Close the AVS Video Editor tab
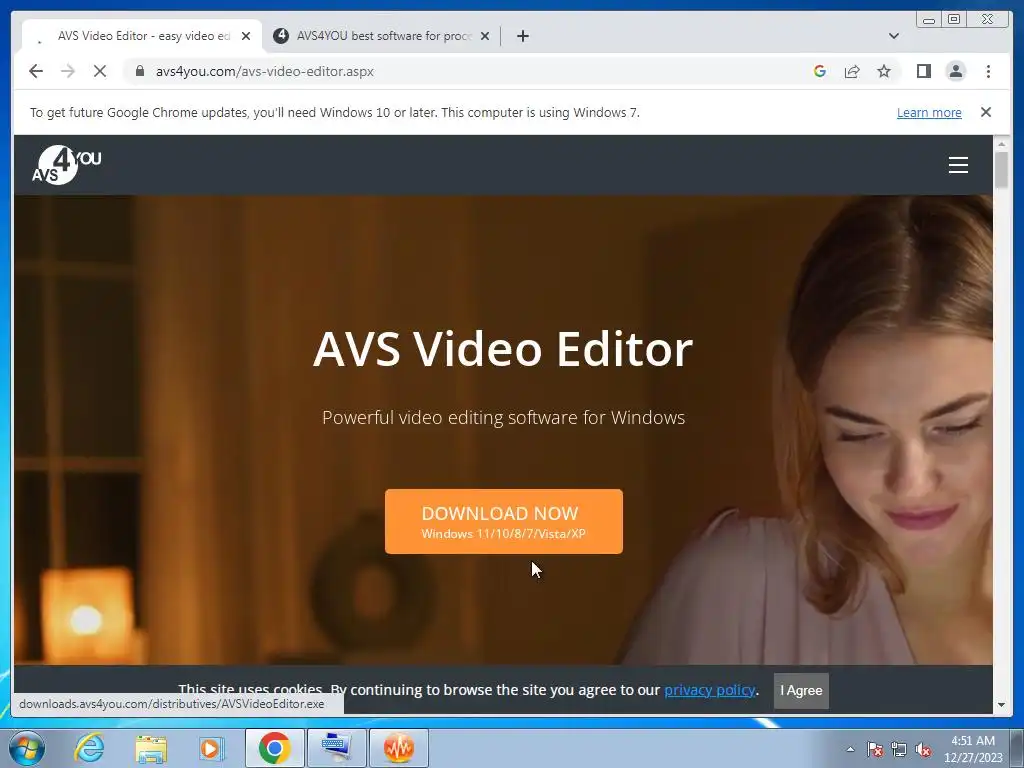The image size is (1024, 768). tap(246, 36)
